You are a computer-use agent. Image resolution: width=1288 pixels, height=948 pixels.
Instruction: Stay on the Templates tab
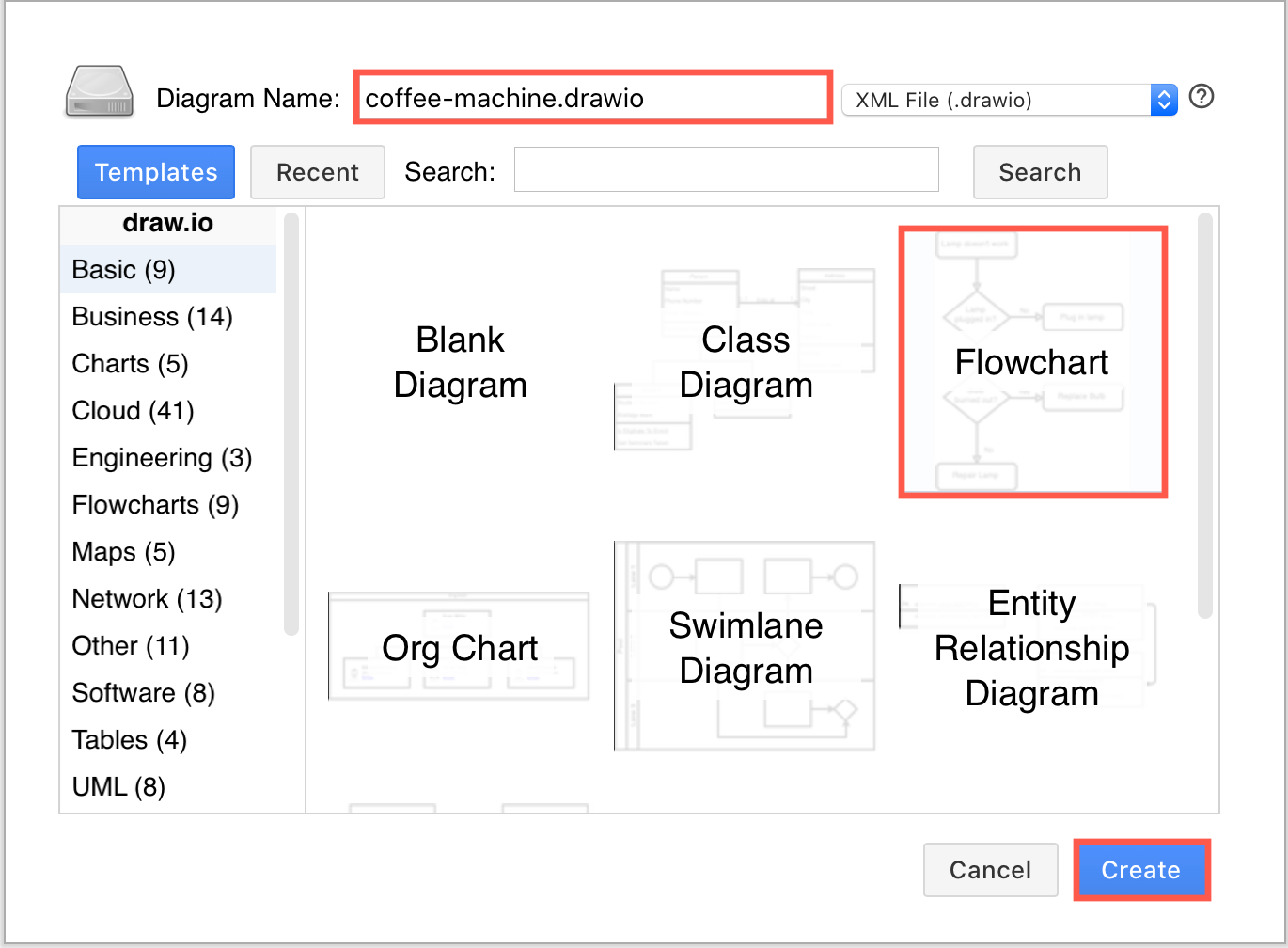[x=155, y=172]
